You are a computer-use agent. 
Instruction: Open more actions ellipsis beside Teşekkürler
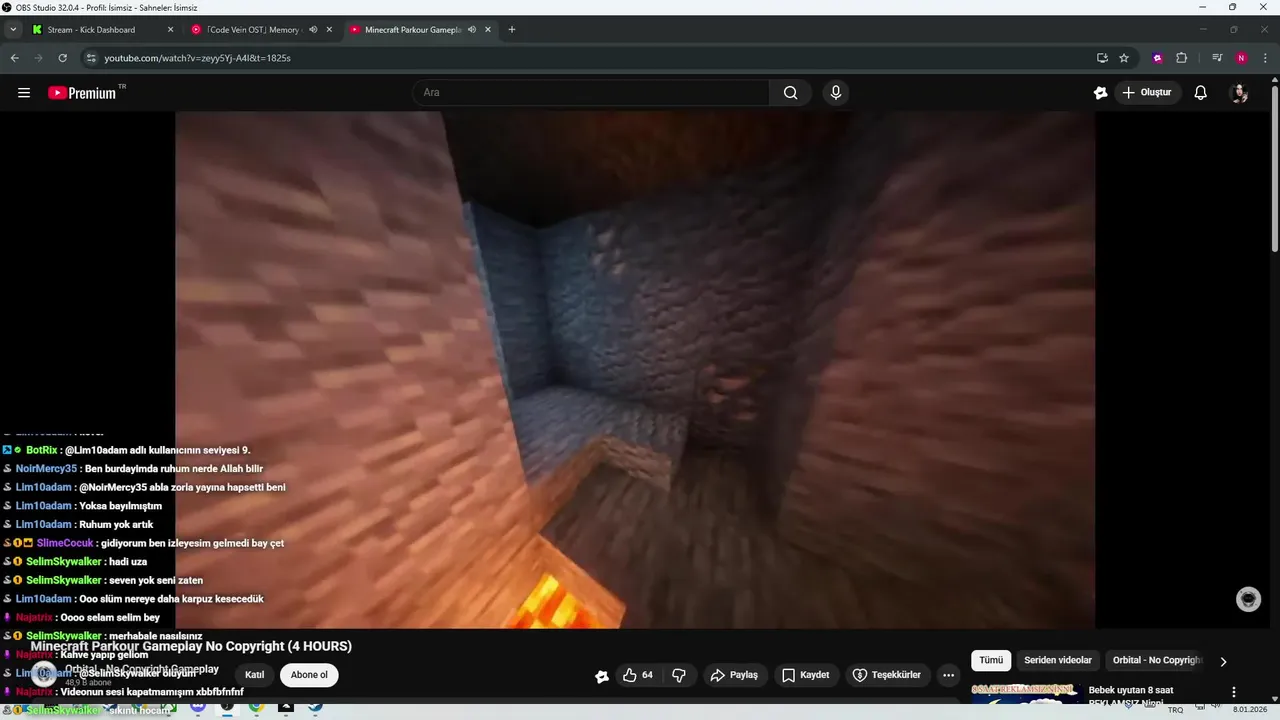[x=948, y=675]
